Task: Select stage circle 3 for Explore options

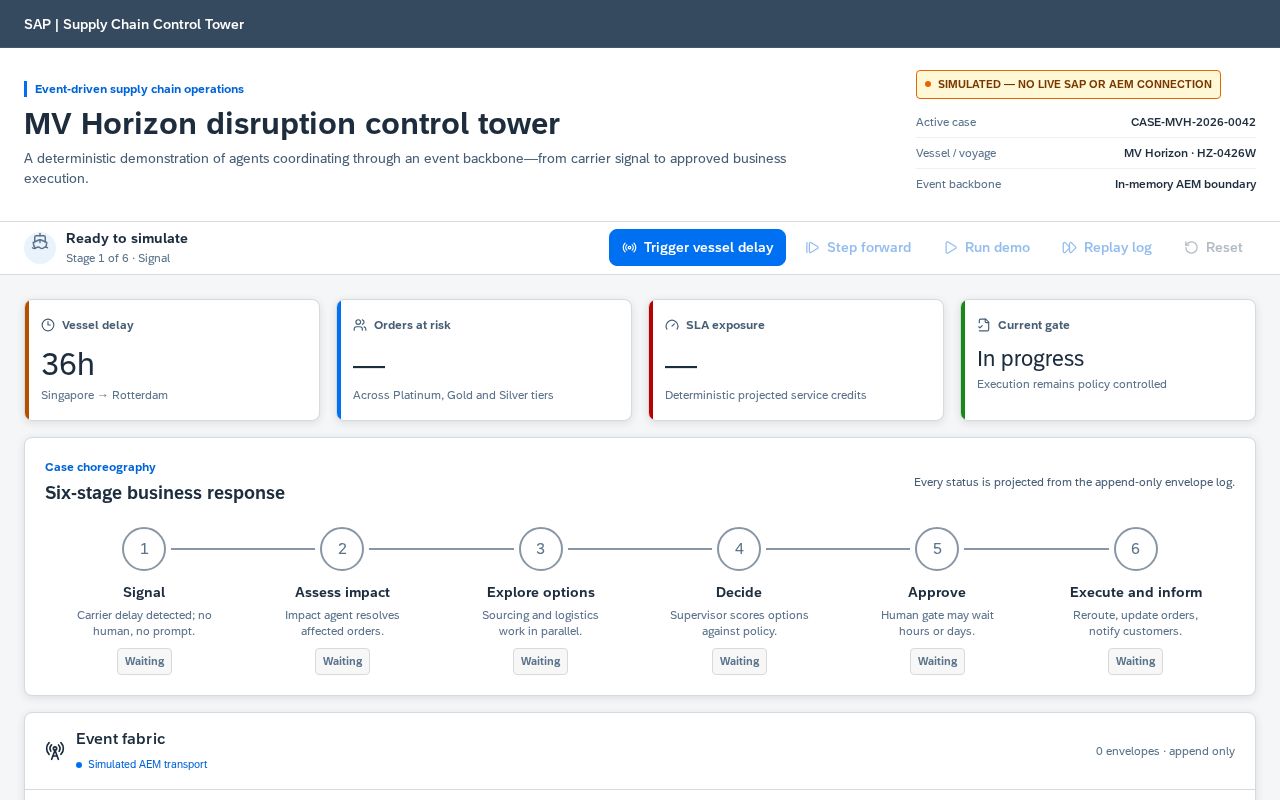Action: (541, 549)
